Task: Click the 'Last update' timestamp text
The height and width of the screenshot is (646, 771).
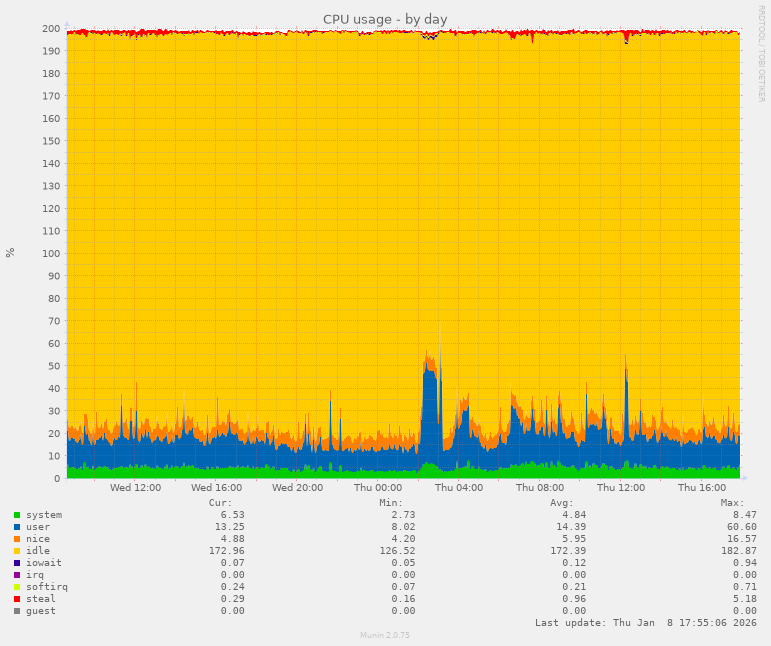Action: point(646,623)
